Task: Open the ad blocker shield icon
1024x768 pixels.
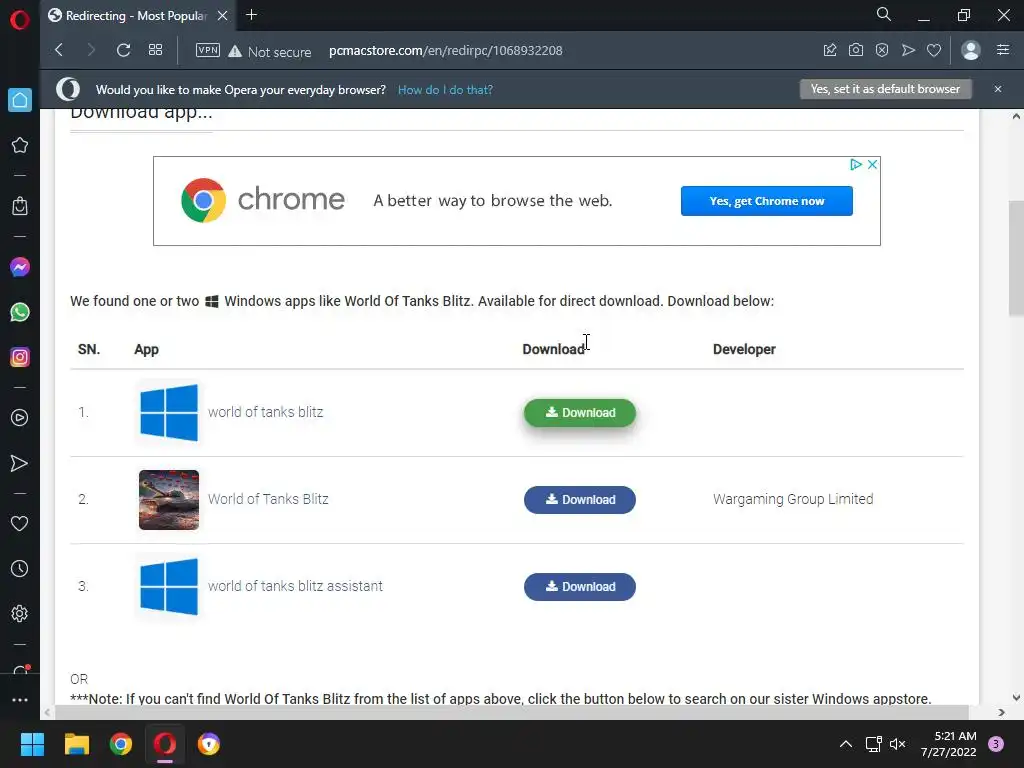Action: tap(882, 50)
